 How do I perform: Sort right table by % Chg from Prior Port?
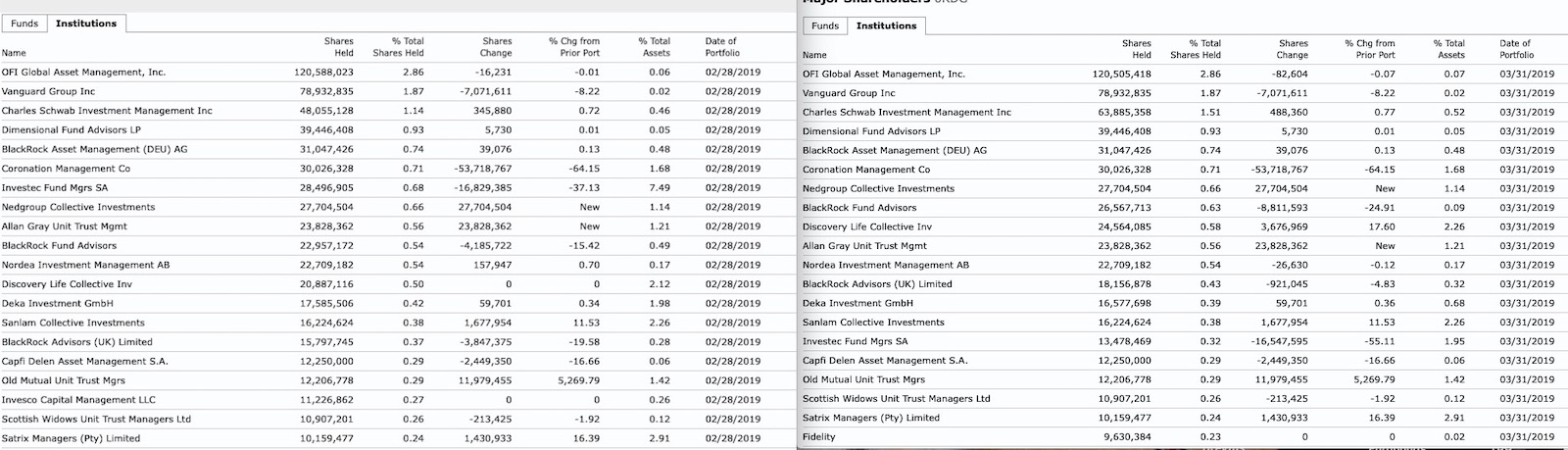pyautogui.click(x=1370, y=49)
